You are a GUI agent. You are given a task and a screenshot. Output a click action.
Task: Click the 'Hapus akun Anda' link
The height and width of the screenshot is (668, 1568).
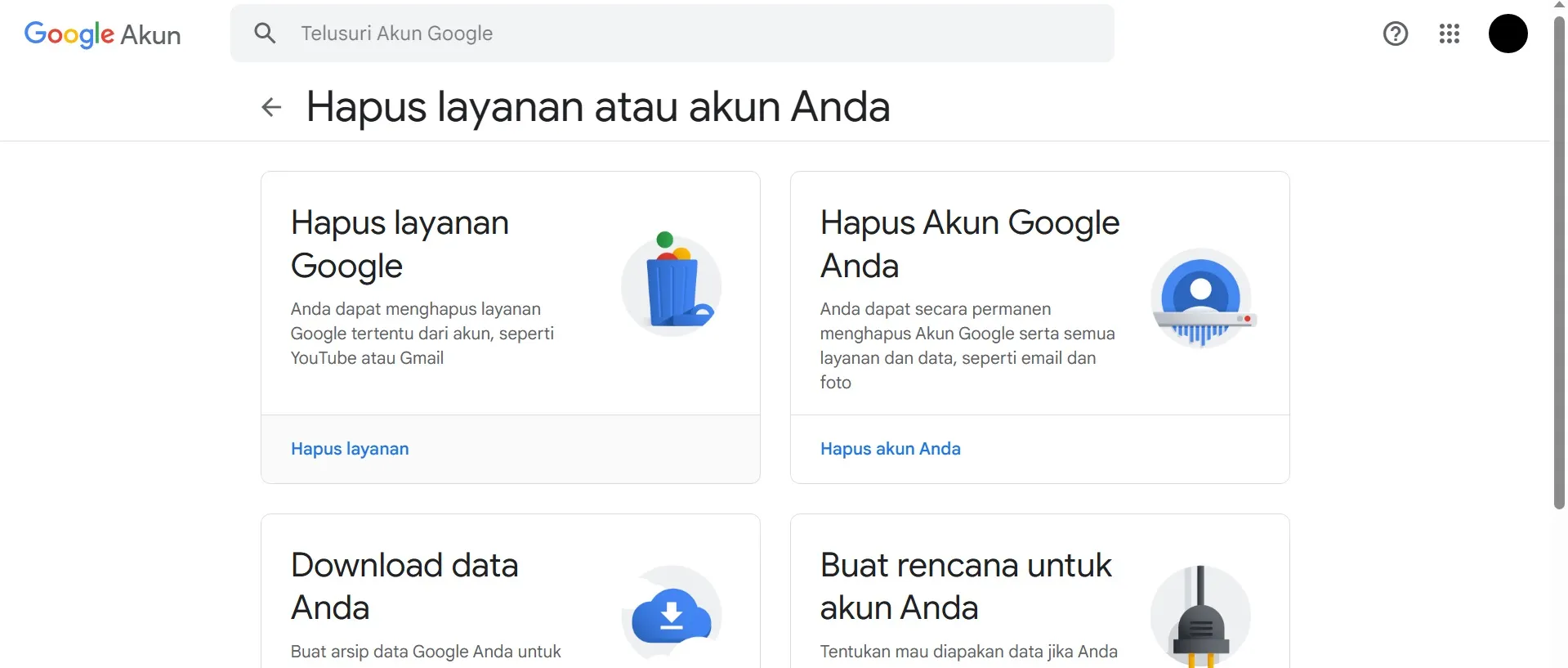click(x=890, y=449)
